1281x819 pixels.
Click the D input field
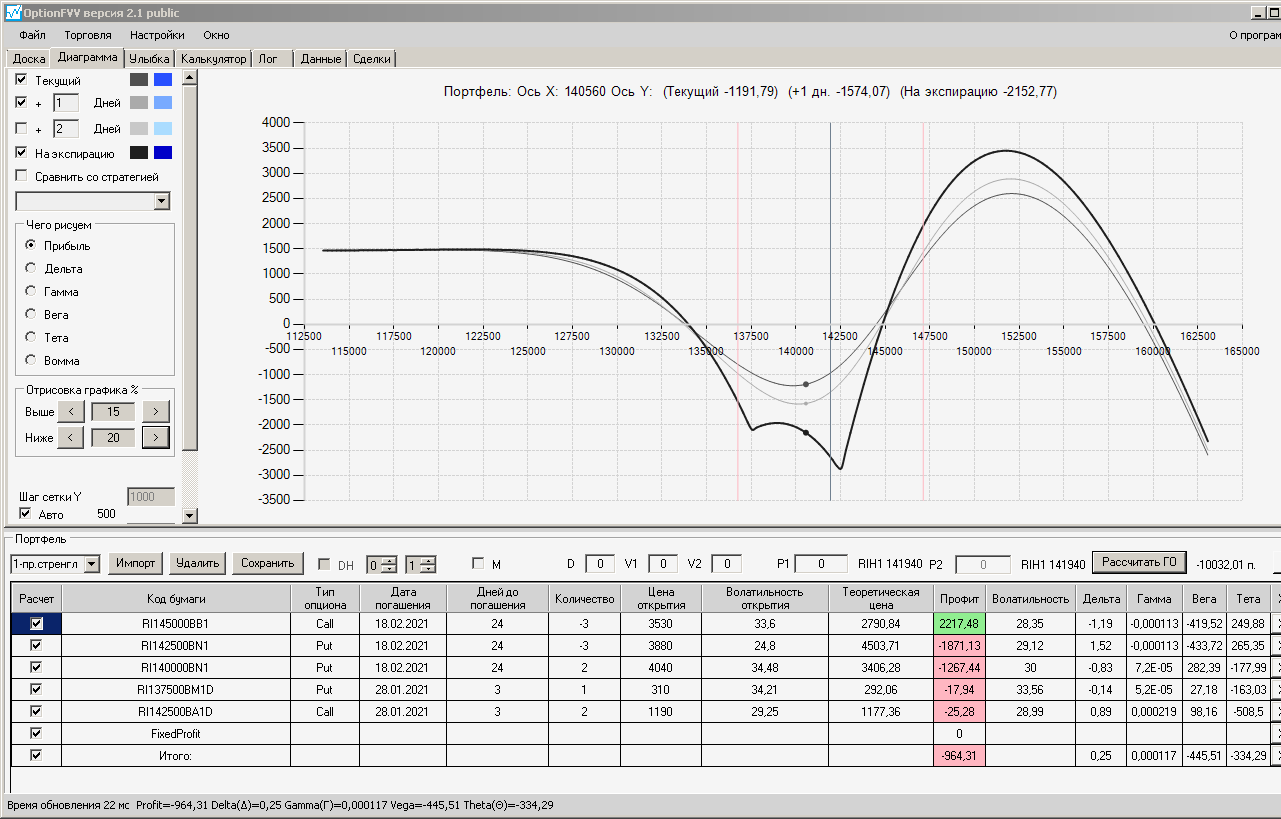pos(600,564)
